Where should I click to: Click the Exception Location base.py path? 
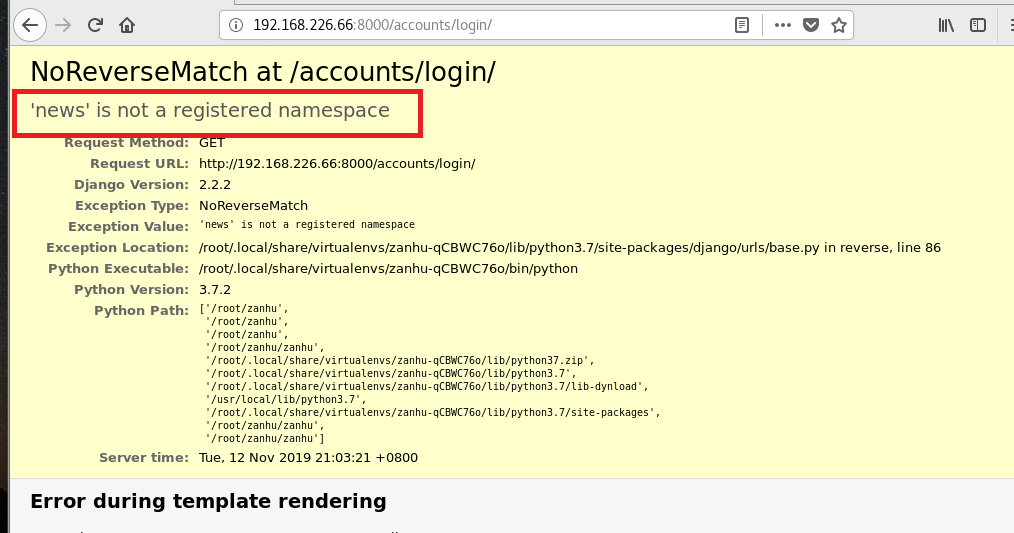click(570, 248)
